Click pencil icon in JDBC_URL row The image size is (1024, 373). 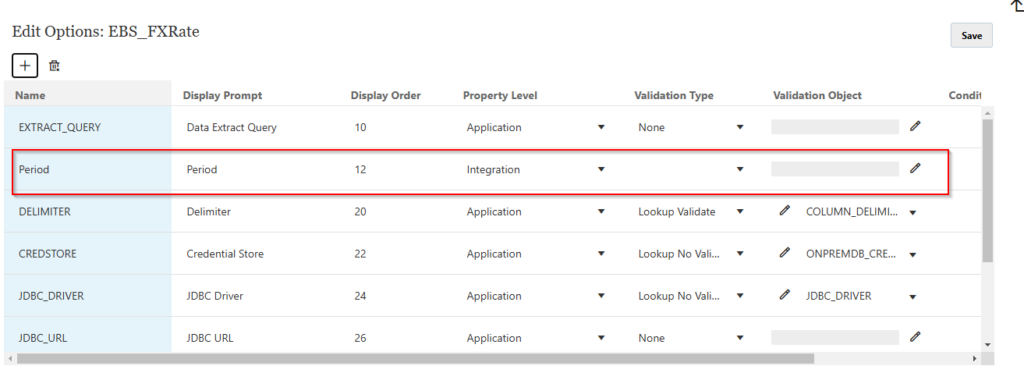coord(916,337)
